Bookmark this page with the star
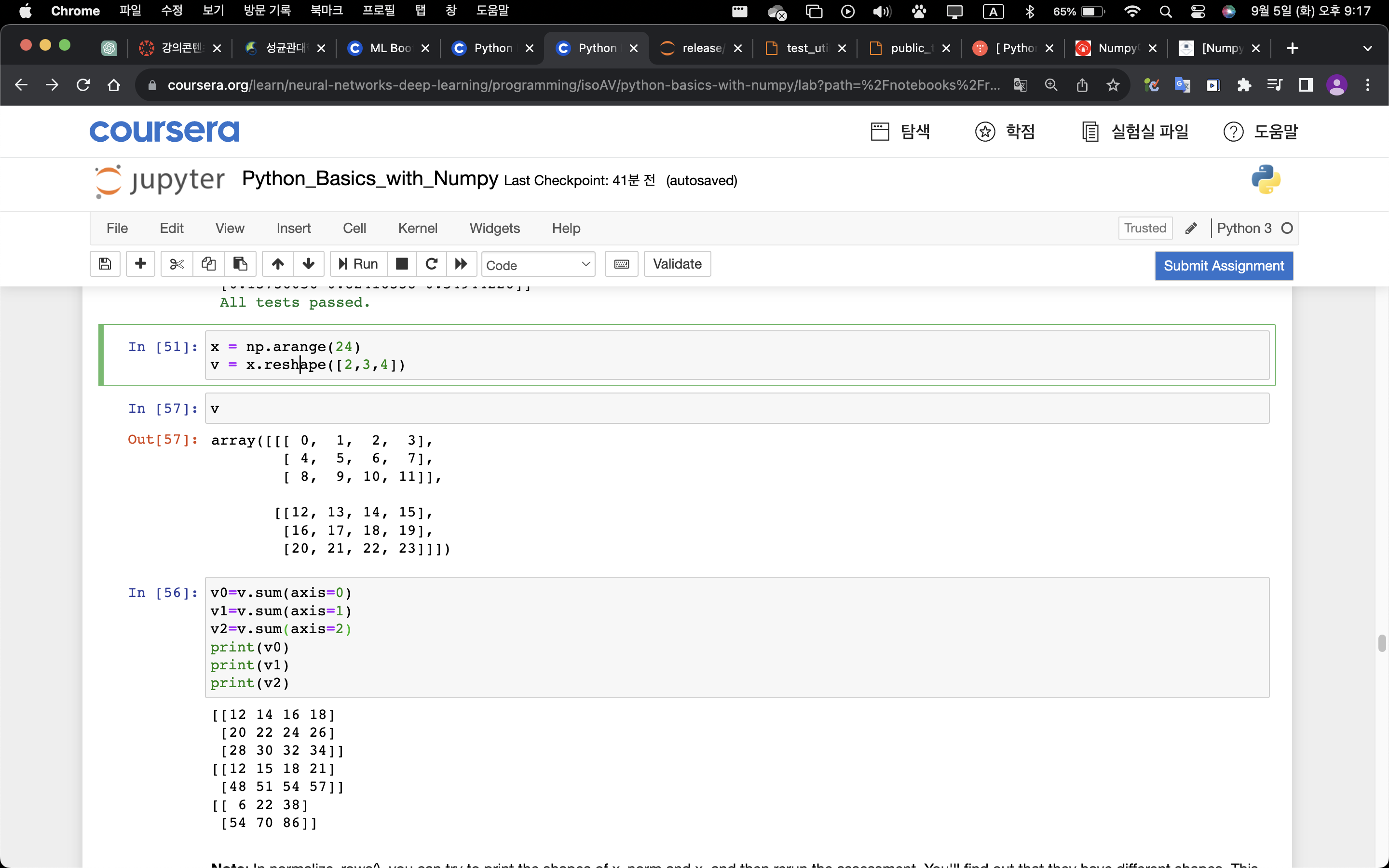 click(x=1113, y=85)
